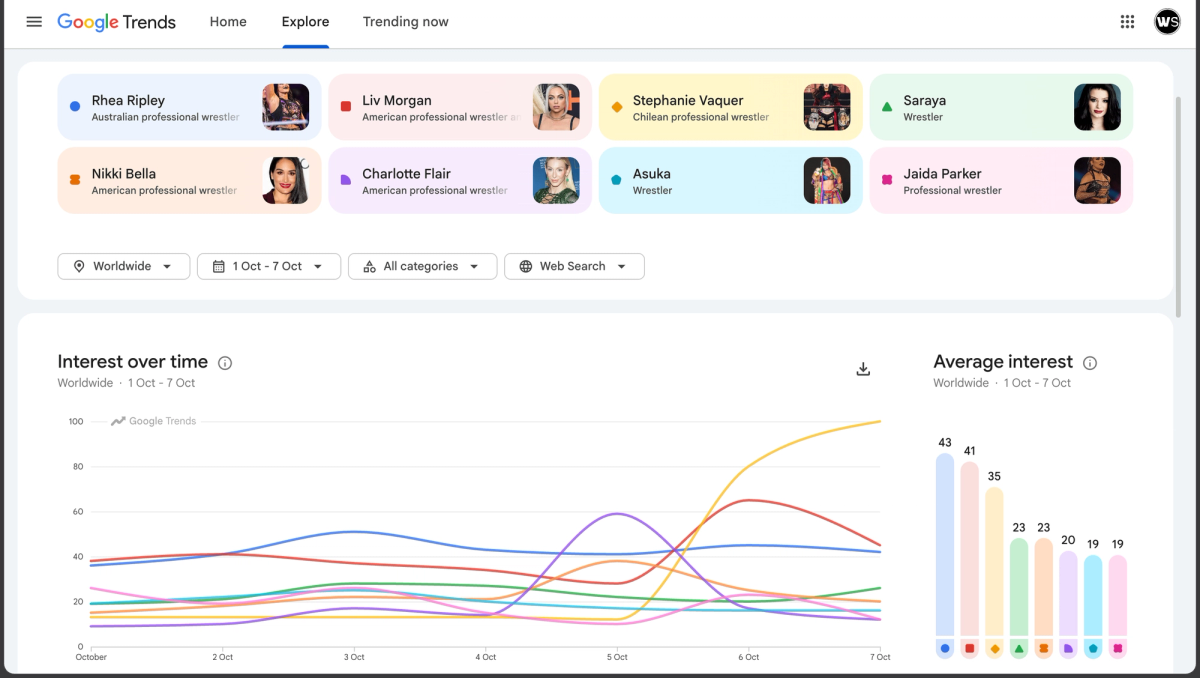Screen dimensions: 1200x678
Task: Open the Worldwide location dropdown
Action: pos(124,266)
